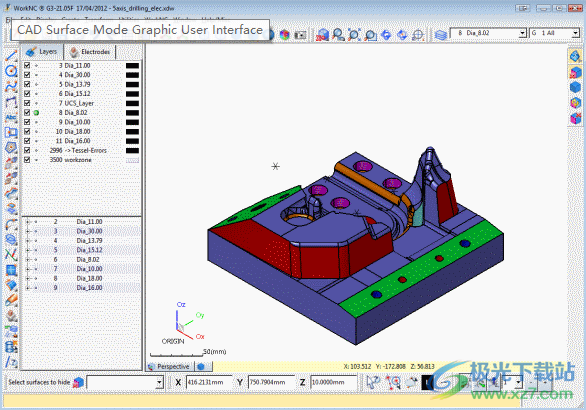Click the Y coordinate input field

pyautogui.click(x=271, y=382)
